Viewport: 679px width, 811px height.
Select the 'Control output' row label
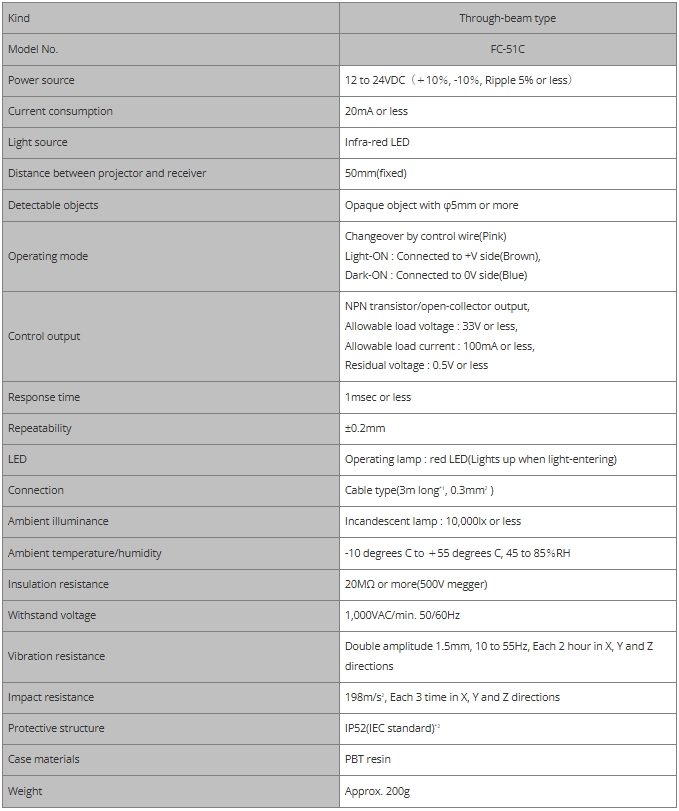44,336
